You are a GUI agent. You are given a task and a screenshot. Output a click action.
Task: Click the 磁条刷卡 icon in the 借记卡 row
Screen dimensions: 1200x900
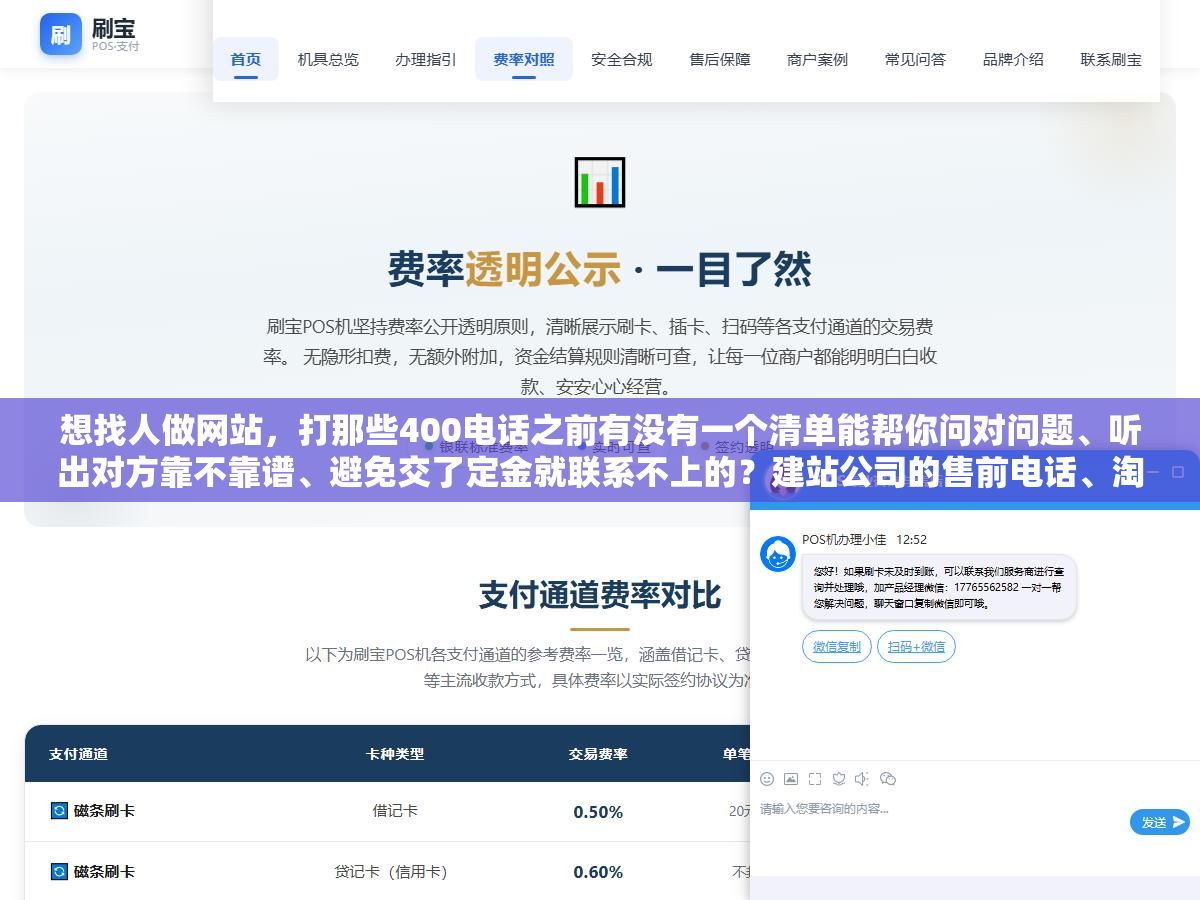(59, 810)
